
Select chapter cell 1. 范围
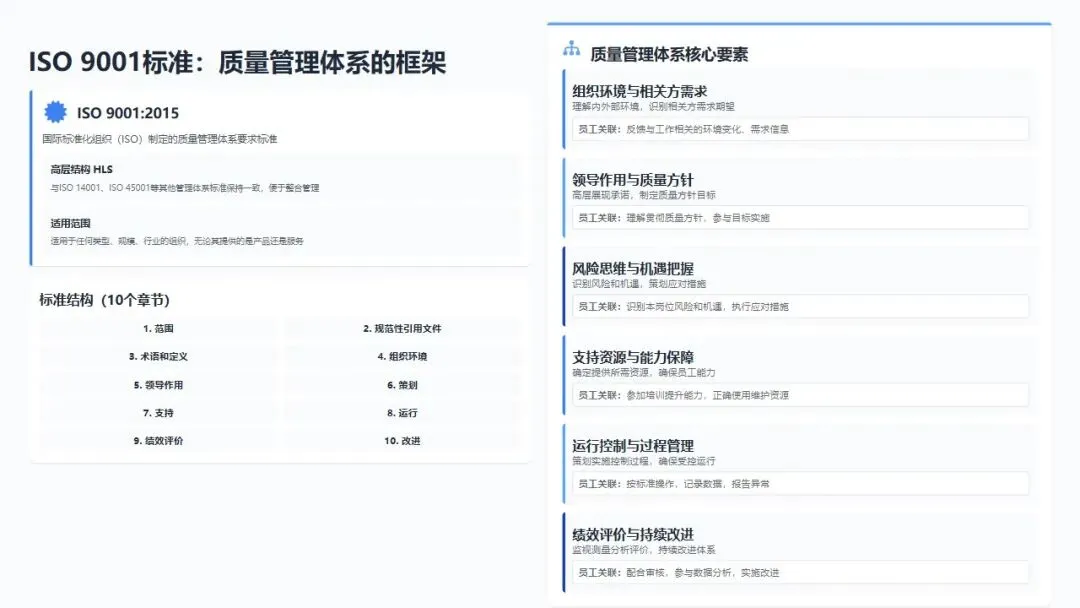tap(158, 328)
